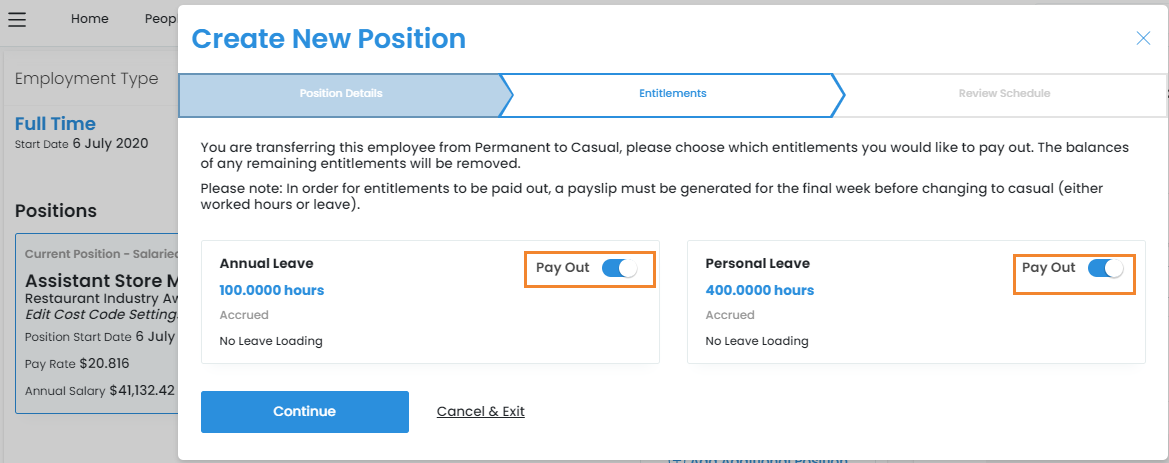
Task: Click the 400.0000 hours personal leave balance
Action: [759, 291]
